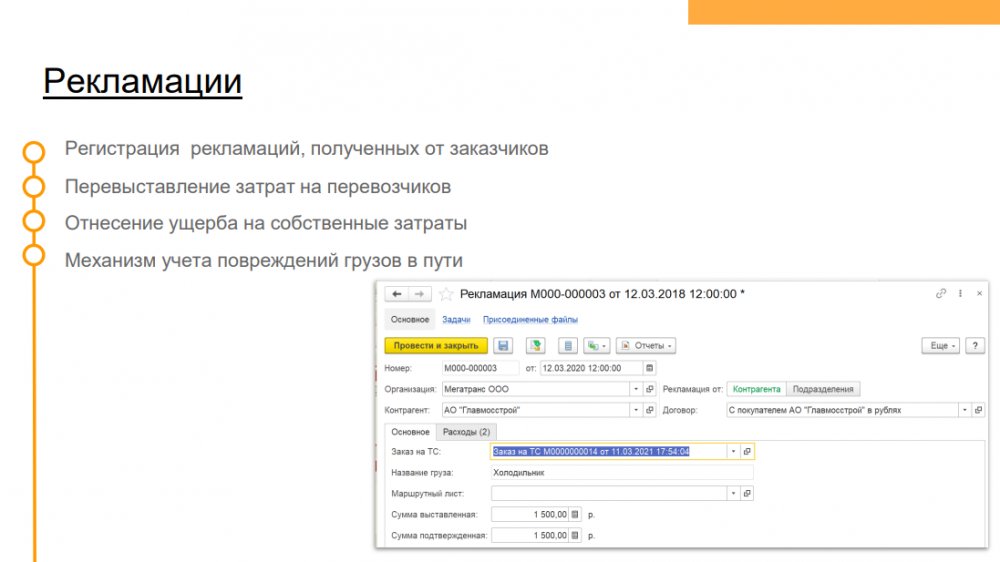Switch Рекламация от to Подразделения
Screen dimensions: 1000x562
tap(824, 389)
